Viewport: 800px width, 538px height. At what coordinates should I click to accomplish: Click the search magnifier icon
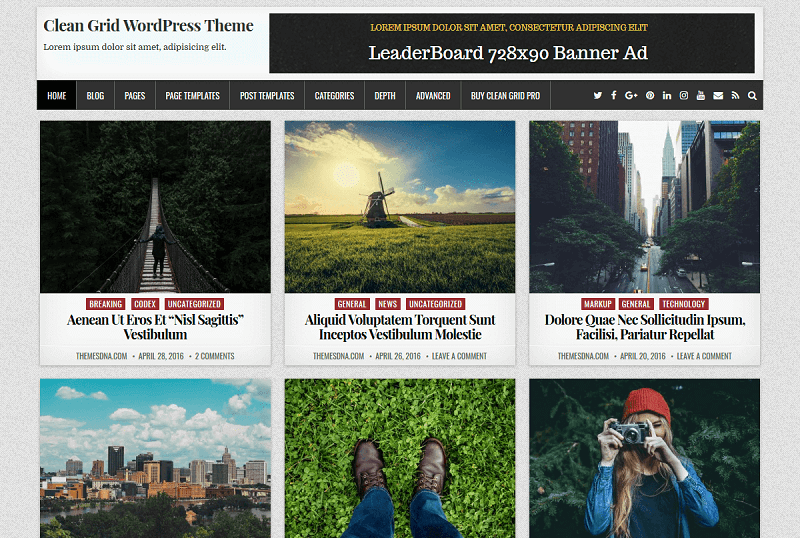coord(752,95)
